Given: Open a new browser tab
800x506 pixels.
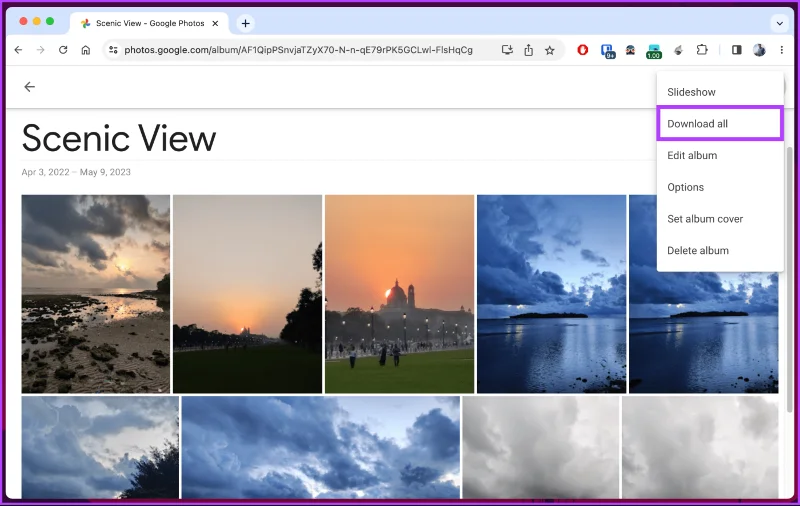Looking at the screenshot, I should click(245, 23).
